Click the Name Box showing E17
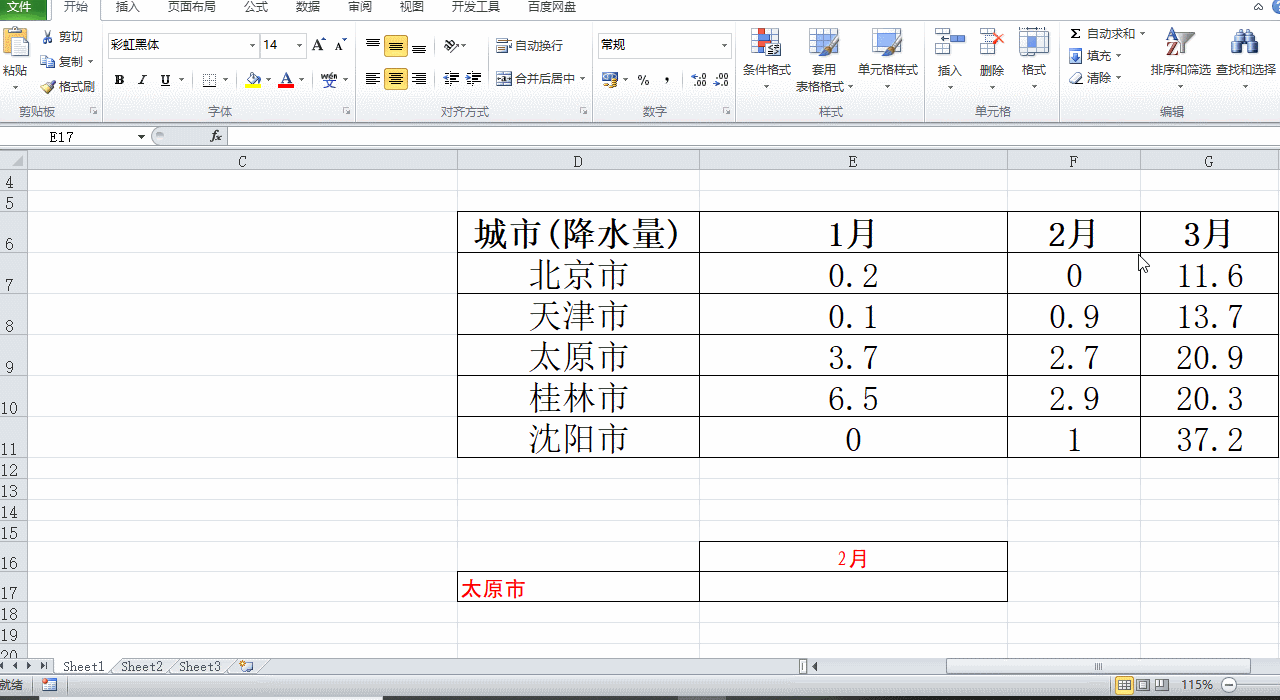 tap(68, 136)
